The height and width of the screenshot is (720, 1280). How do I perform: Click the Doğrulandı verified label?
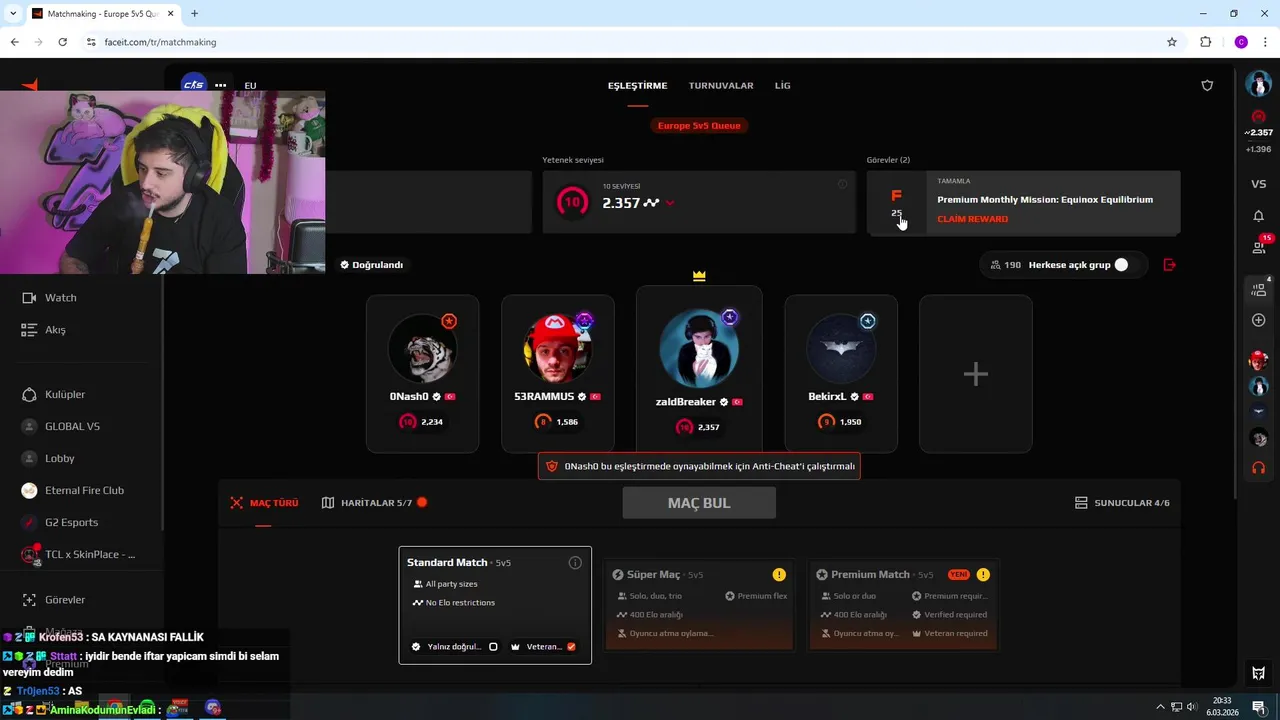click(x=371, y=265)
